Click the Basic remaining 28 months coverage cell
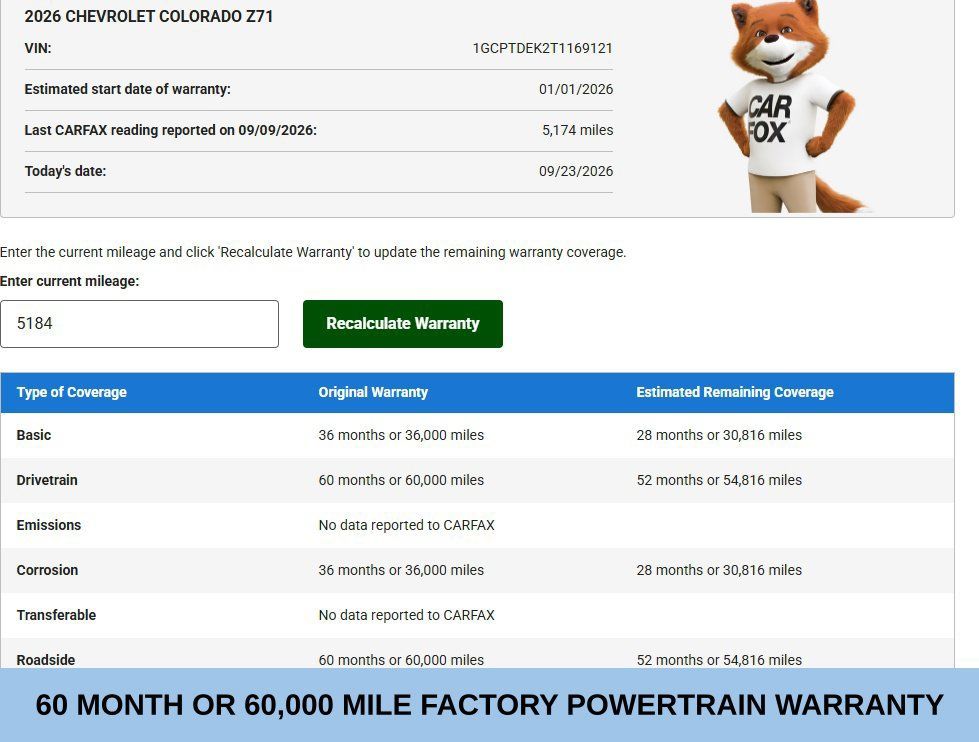The image size is (979, 742). point(719,435)
